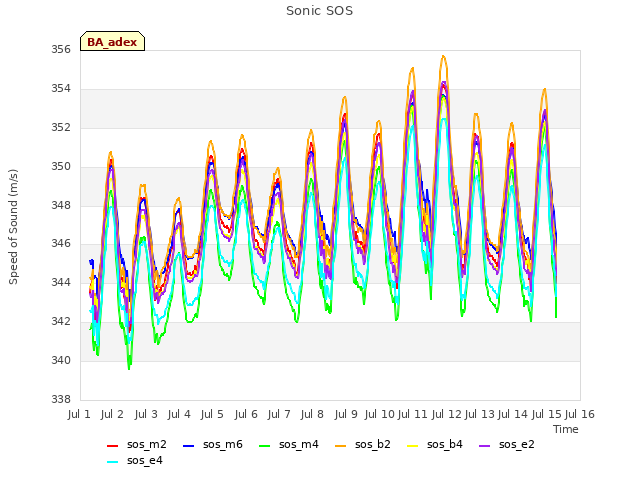The width and height of the screenshot is (640, 480).
Task: Click the Jul 5 x-axis tick label
Action: coord(212,414)
